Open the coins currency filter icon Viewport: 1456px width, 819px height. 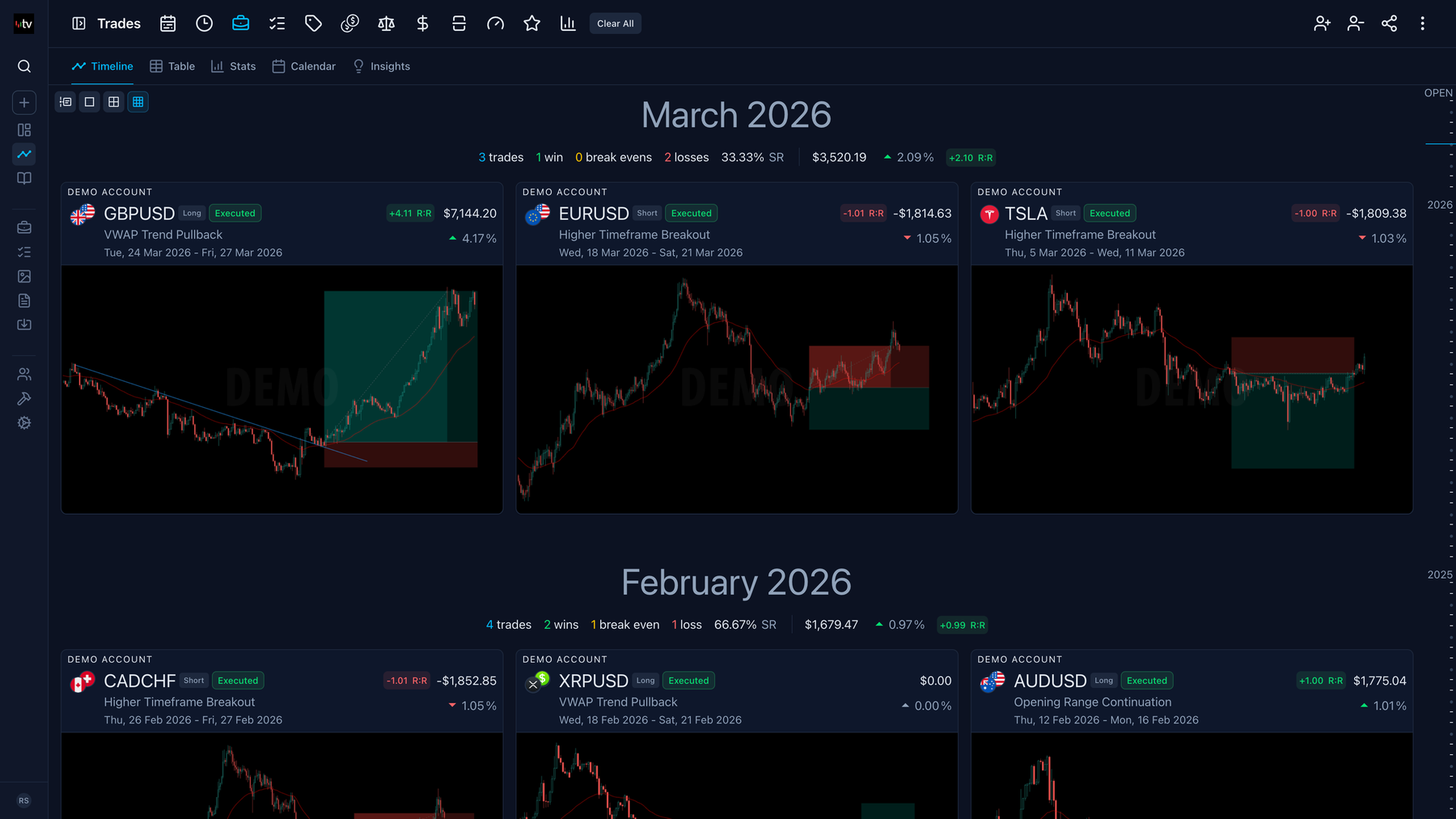click(x=349, y=23)
